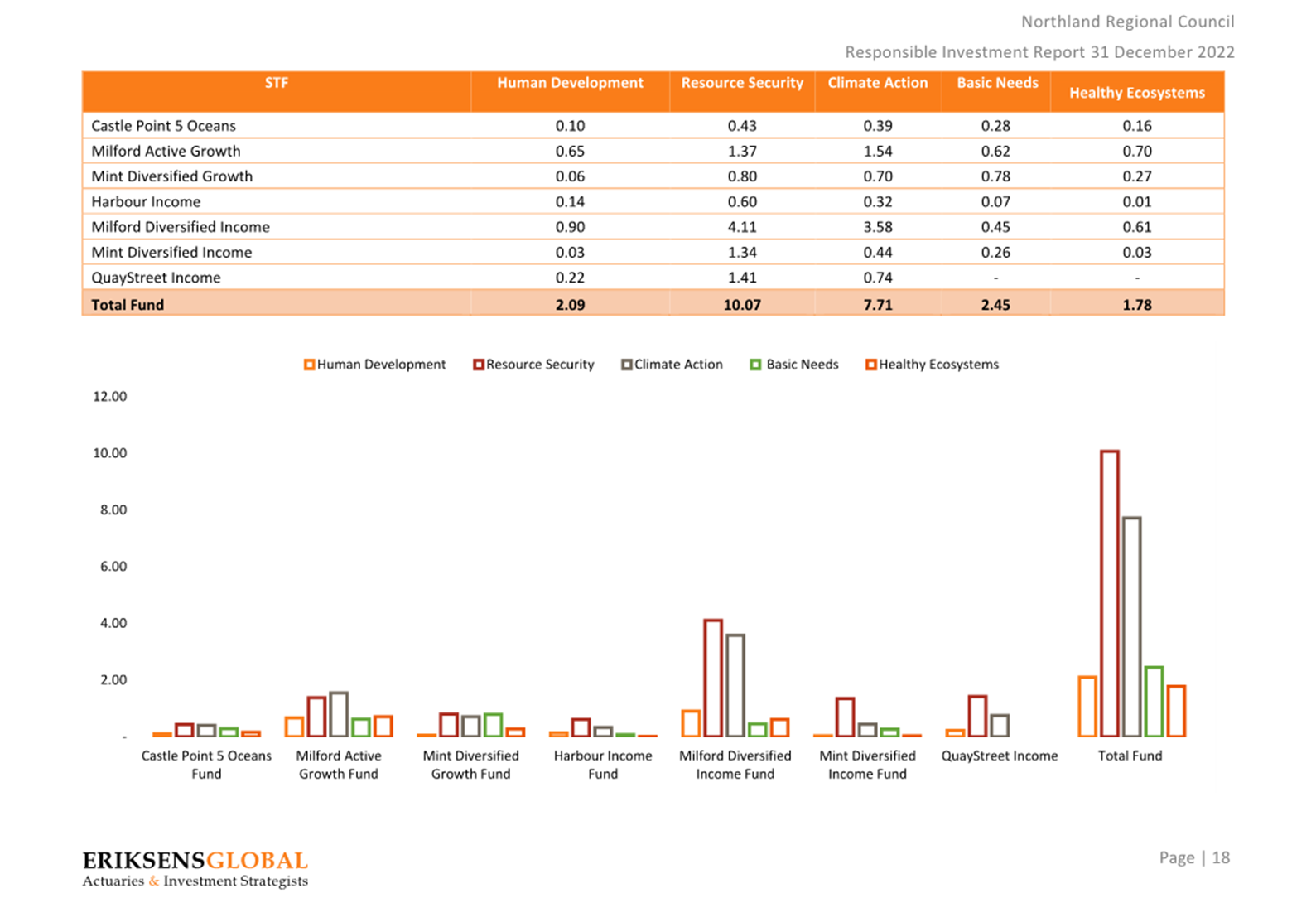Click the Climate Action legend swatch

coord(627,365)
